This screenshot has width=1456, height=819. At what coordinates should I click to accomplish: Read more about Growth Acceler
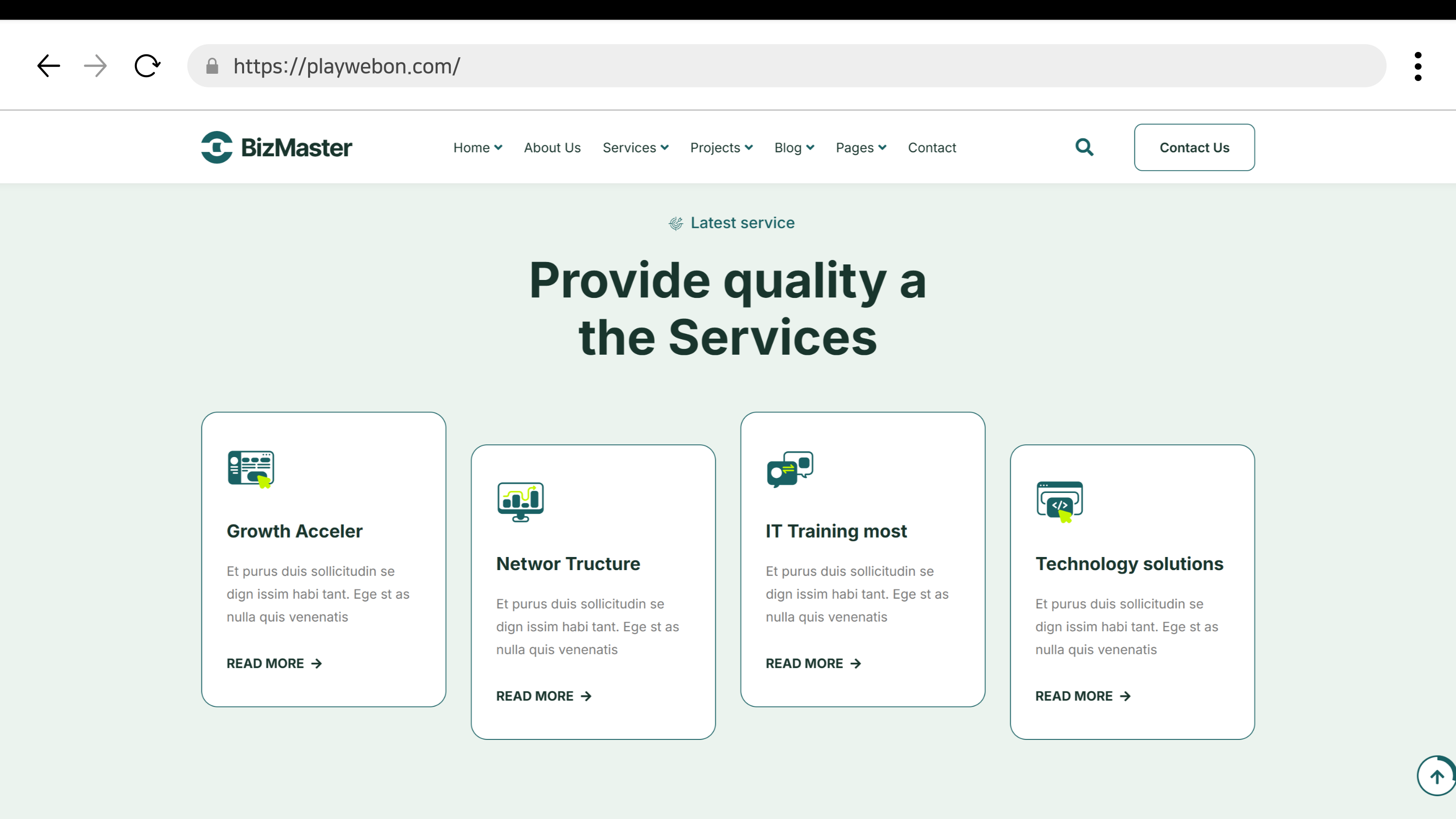coord(274,664)
